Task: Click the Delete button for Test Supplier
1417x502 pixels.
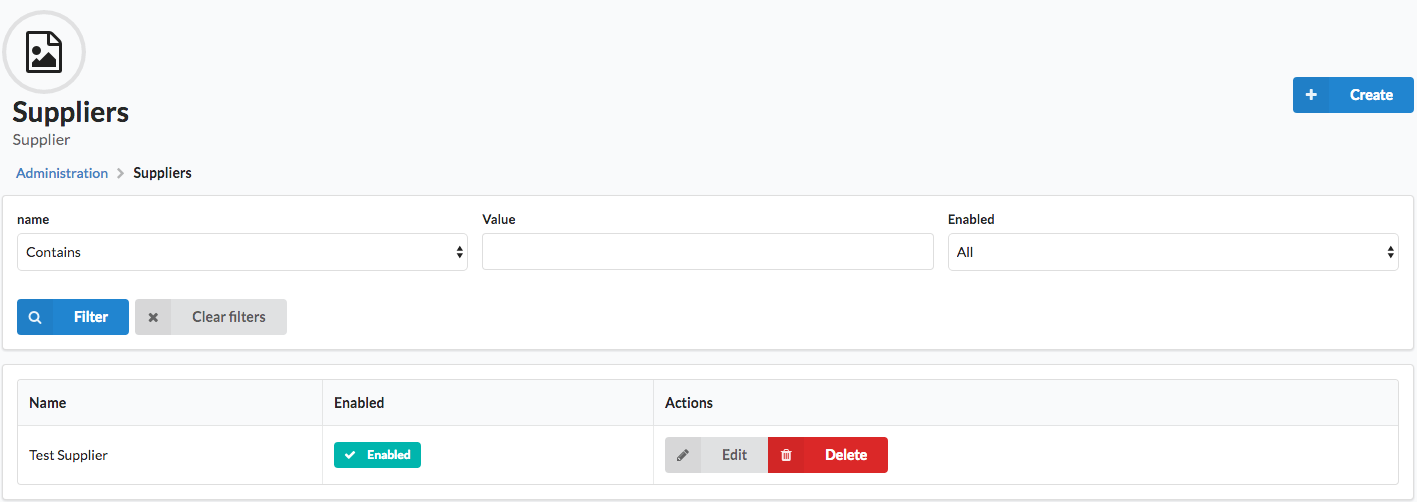Action: 828,455
